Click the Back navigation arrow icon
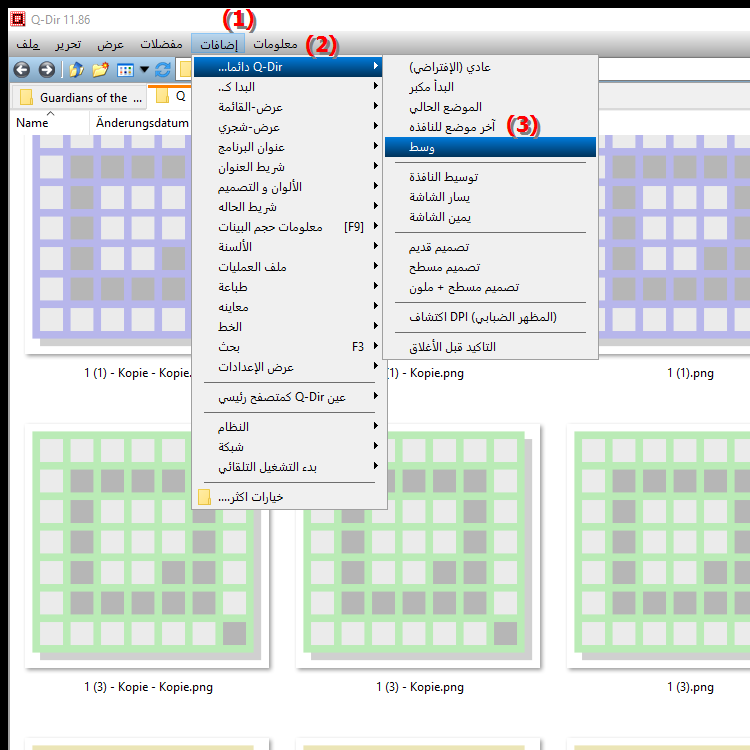The width and height of the screenshot is (750, 750). [x=22, y=70]
